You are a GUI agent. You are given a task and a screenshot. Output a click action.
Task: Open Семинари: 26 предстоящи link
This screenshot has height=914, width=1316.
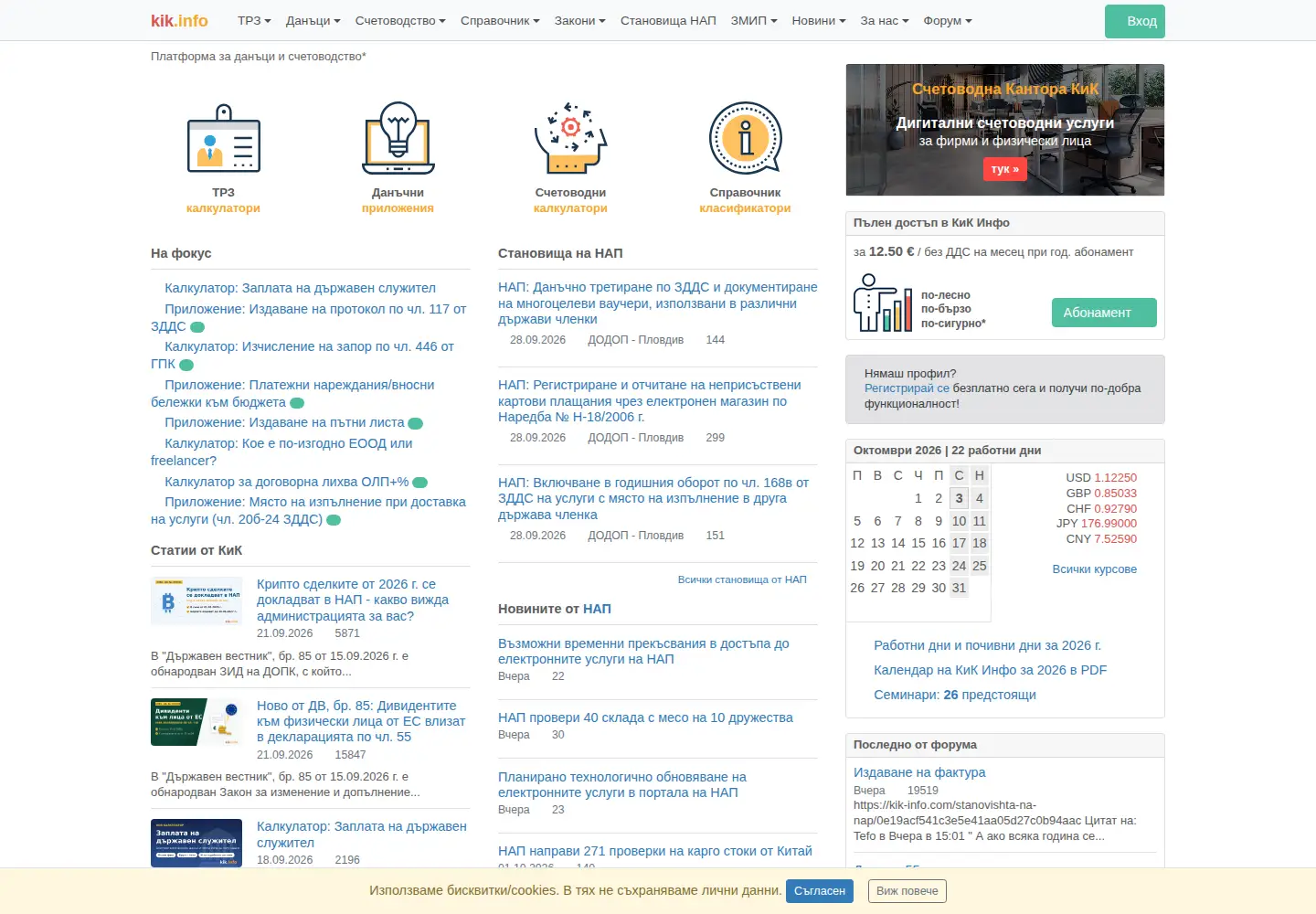954,695
